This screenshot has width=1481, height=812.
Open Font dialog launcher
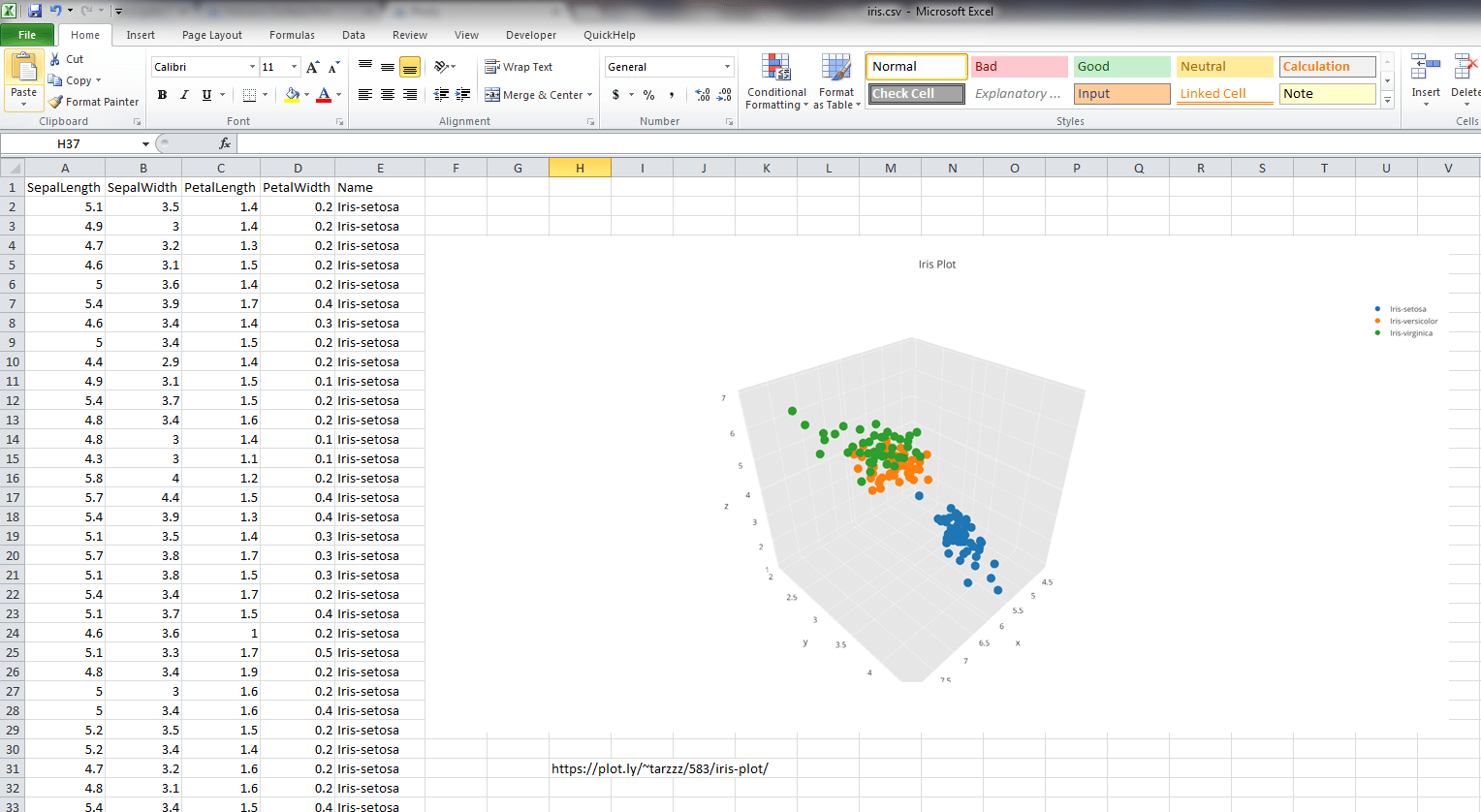click(339, 122)
